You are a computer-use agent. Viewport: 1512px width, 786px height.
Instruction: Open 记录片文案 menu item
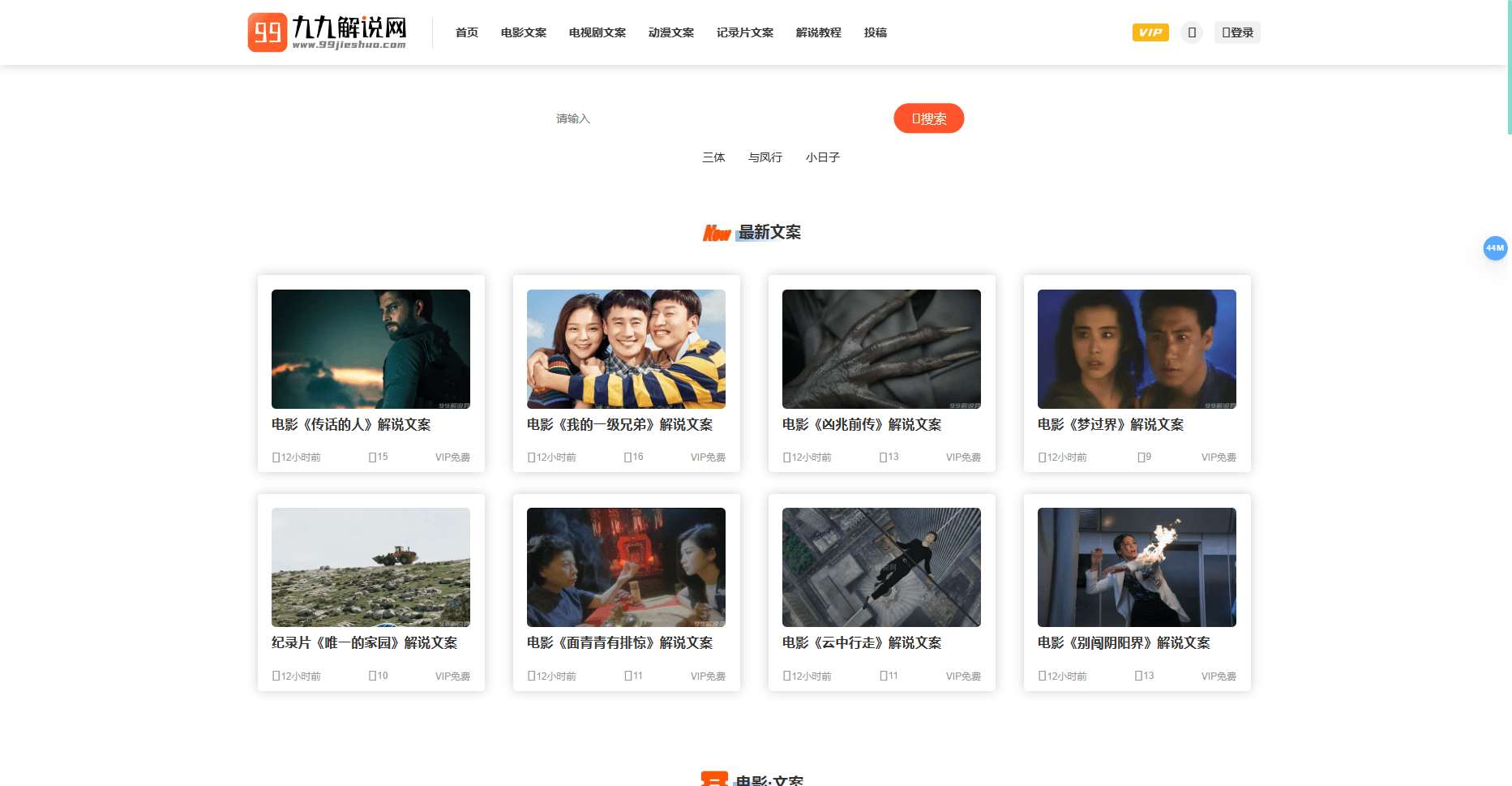pos(745,32)
